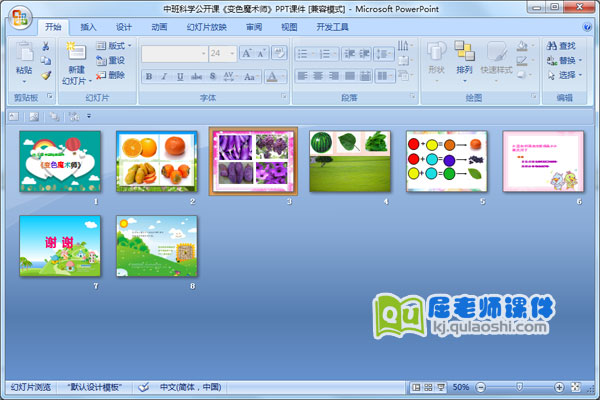The height and width of the screenshot is (400, 600).
Task: Switch to the Insert tab
Action: point(88,27)
